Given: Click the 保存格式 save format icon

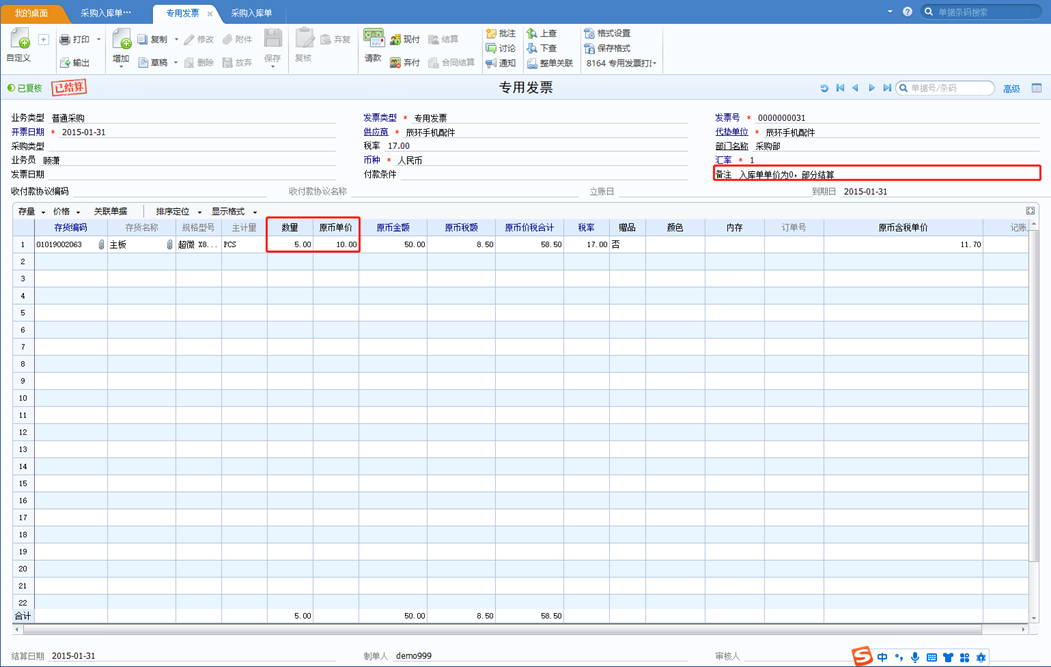Looking at the screenshot, I should (x=589, y=48).
